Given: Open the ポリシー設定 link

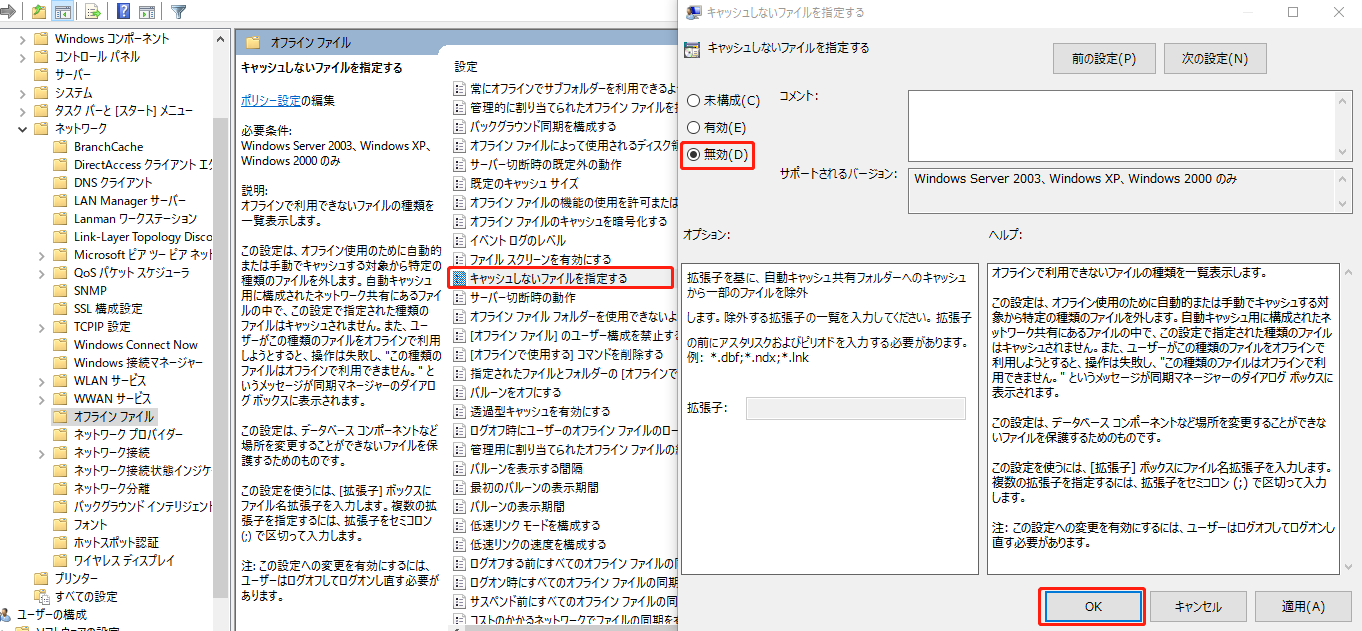Looking at the screenshot, I should point(271,100).
